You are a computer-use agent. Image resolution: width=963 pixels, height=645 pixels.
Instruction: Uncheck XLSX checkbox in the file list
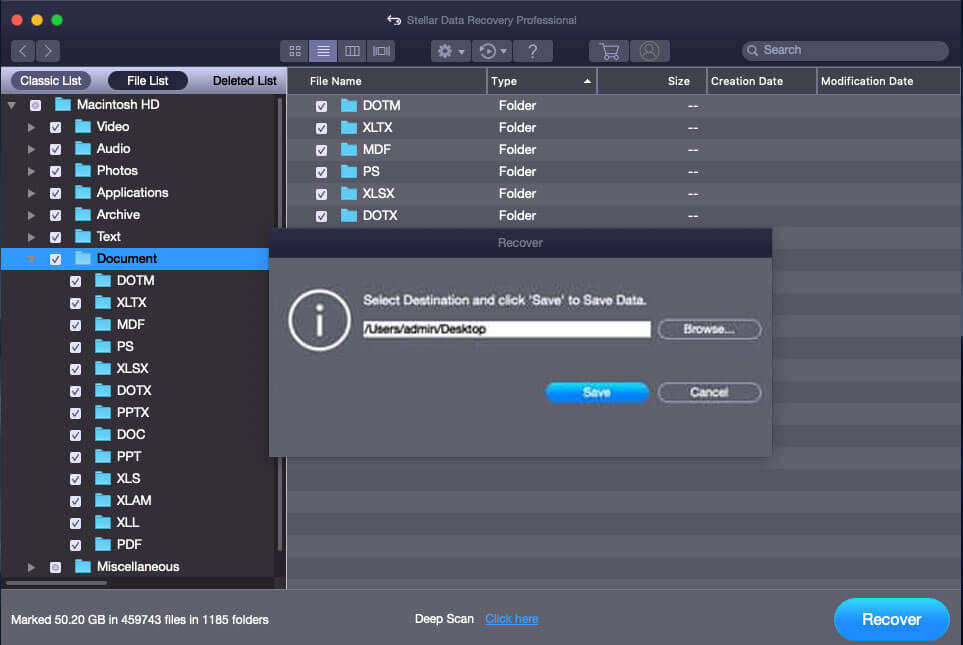pyautogui.click(x=321, y=194)
